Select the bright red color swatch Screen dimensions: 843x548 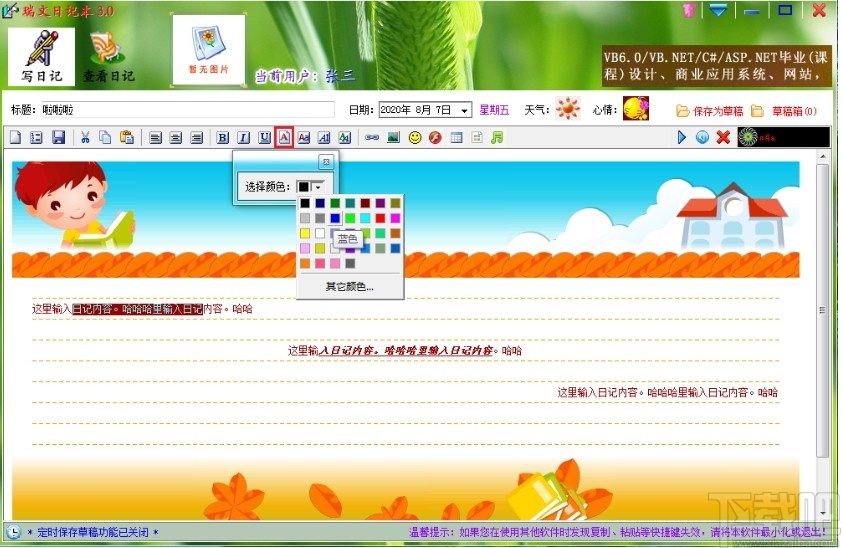380,218
